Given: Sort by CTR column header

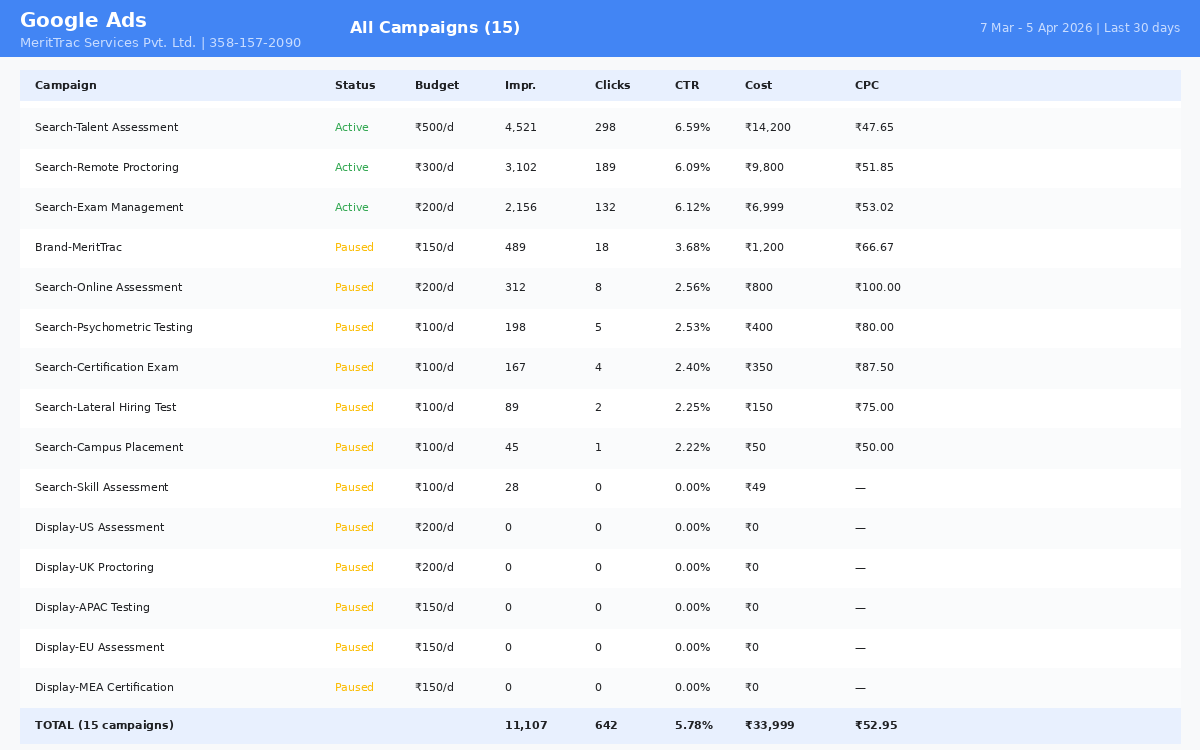Looking at the screenshot, I should 687,86.
